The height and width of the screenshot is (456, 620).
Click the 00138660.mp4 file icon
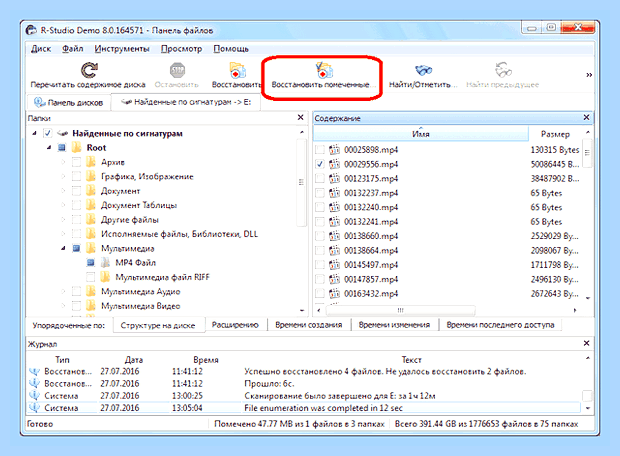[x=335, y=236]
